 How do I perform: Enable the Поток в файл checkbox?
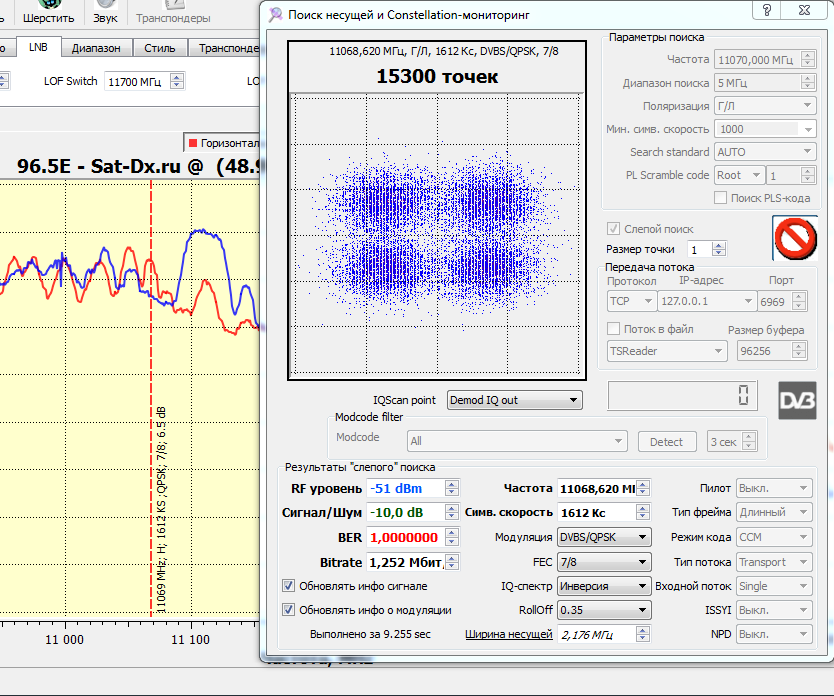pos(613,329)
